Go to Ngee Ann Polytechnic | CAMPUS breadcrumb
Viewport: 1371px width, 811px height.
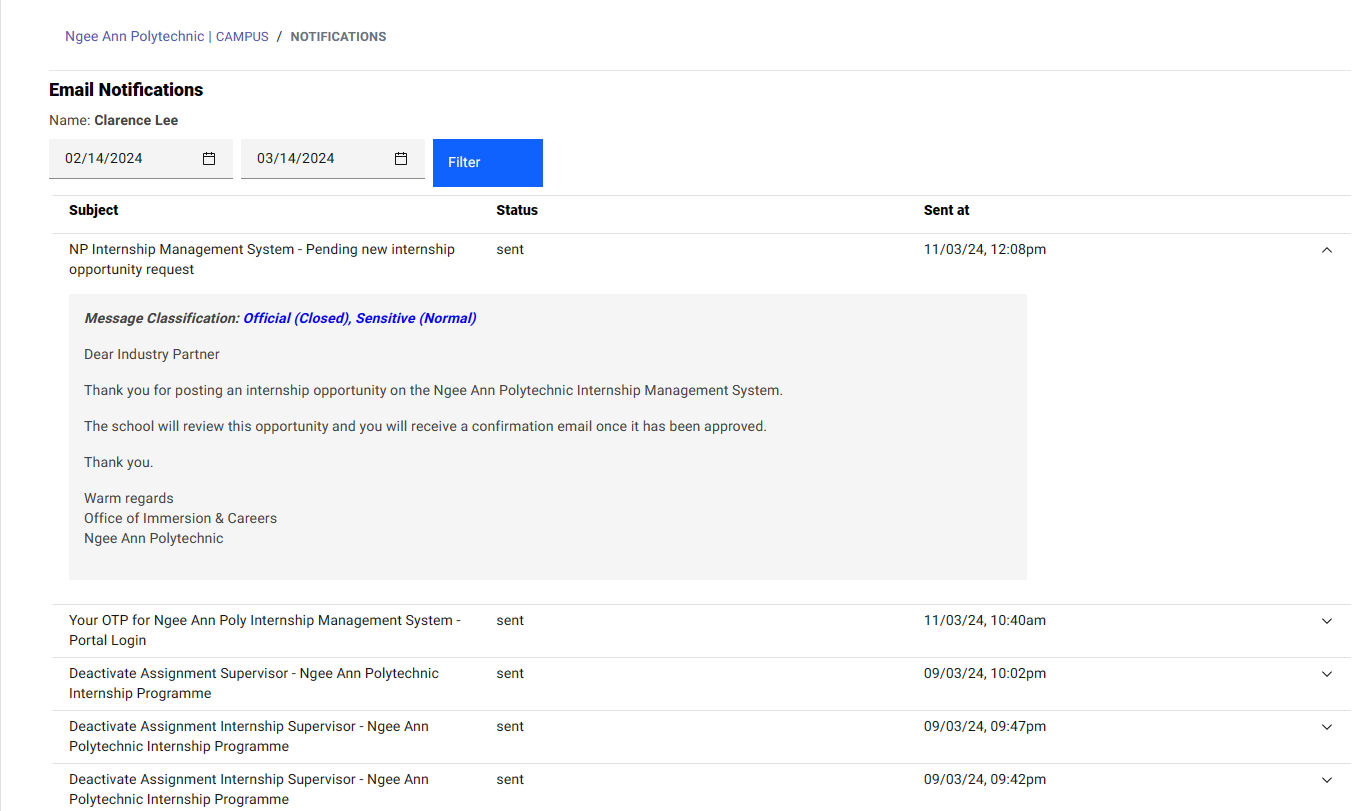(167, 37)
